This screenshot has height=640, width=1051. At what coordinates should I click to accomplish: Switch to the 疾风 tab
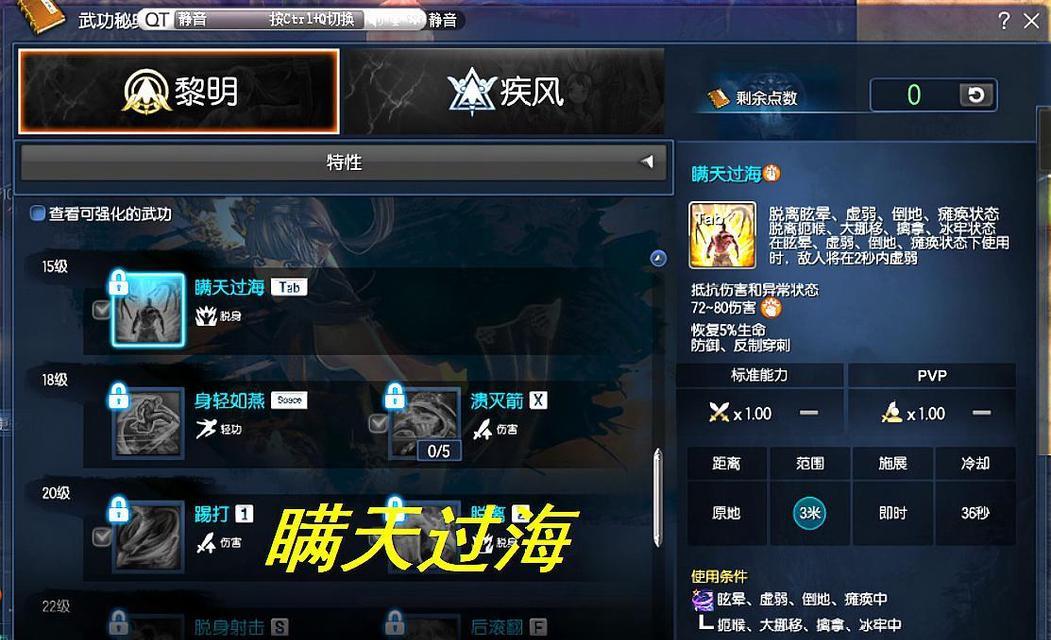coord(505,91)
